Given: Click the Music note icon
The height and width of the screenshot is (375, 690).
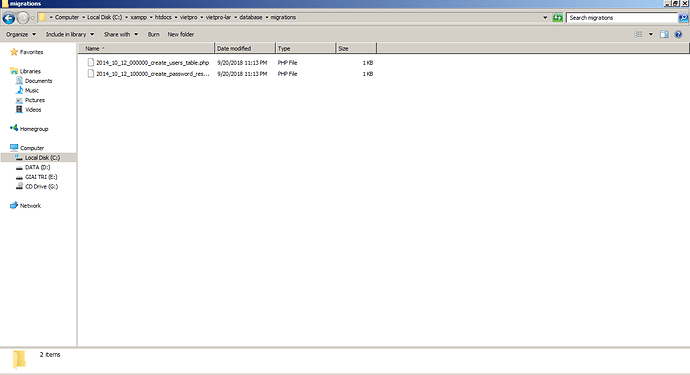Looking at the screenshot, I should click(19, 90).
